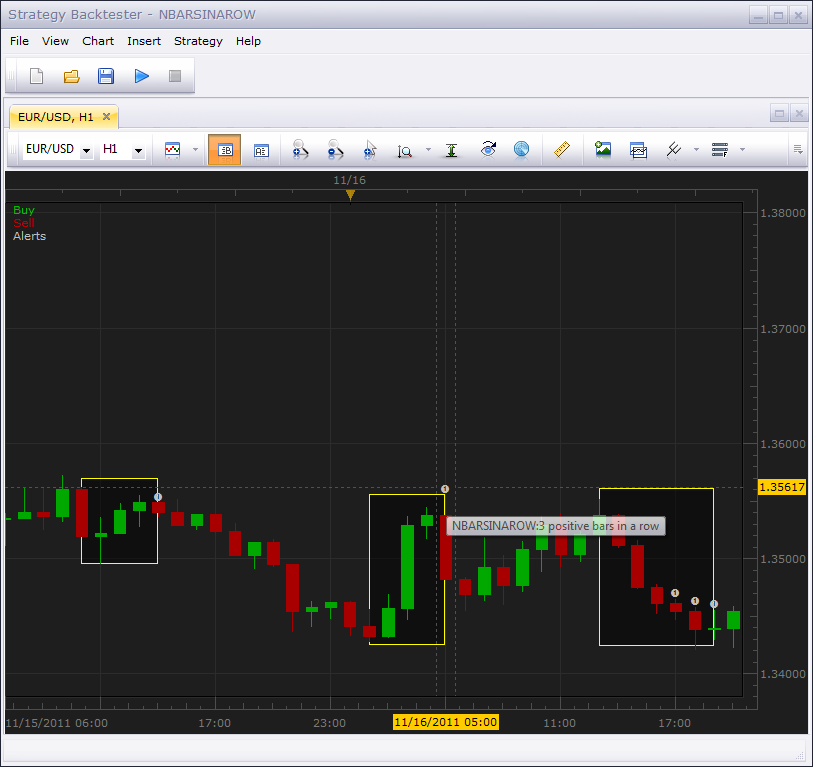Toggle the vertical autoscale icon
The width and height of the screenshot is (813, 767).
click(x=452, y=150)
